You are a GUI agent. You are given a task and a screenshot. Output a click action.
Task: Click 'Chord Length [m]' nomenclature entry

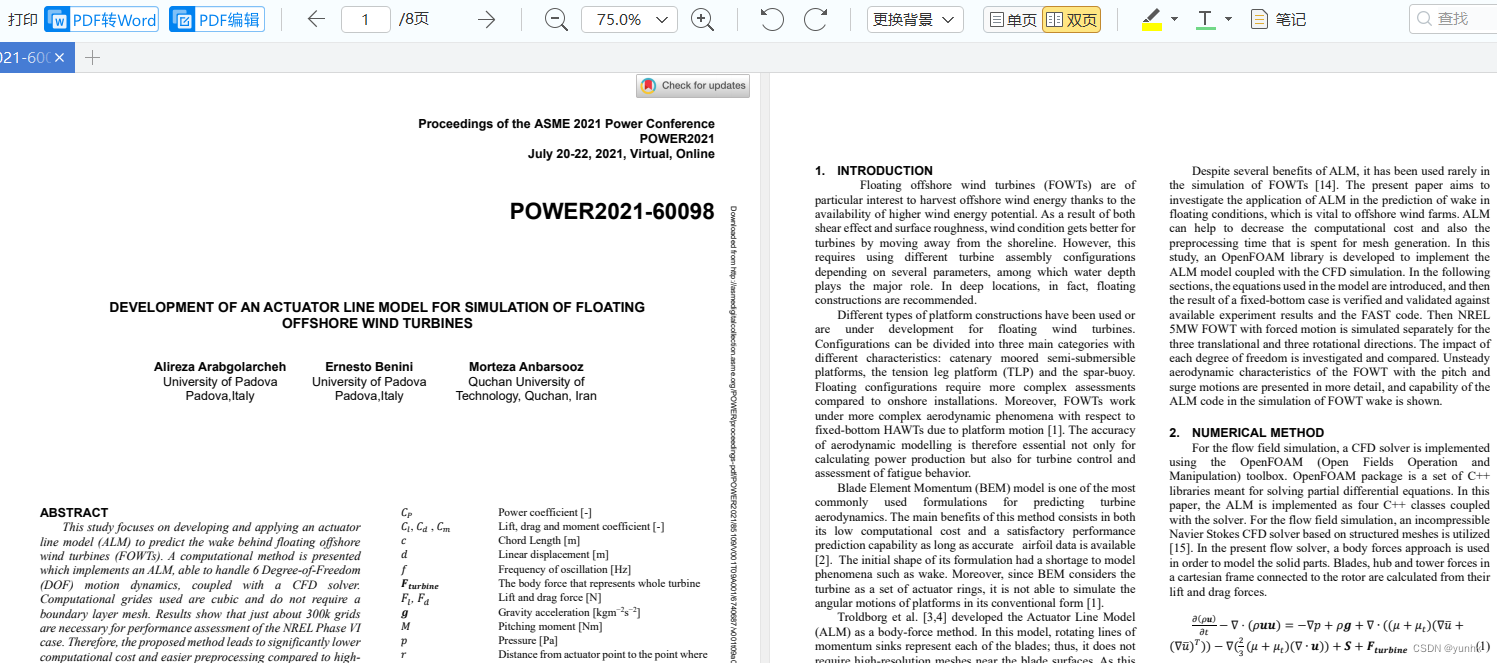tap(539, 541)
